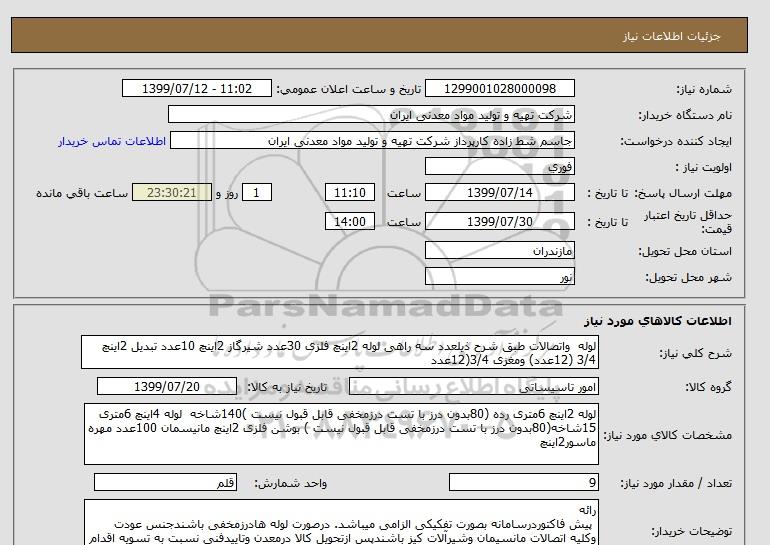
Task: Click the label تاریخ و ساعت اعلان عمومی
Action: (349, 89)
